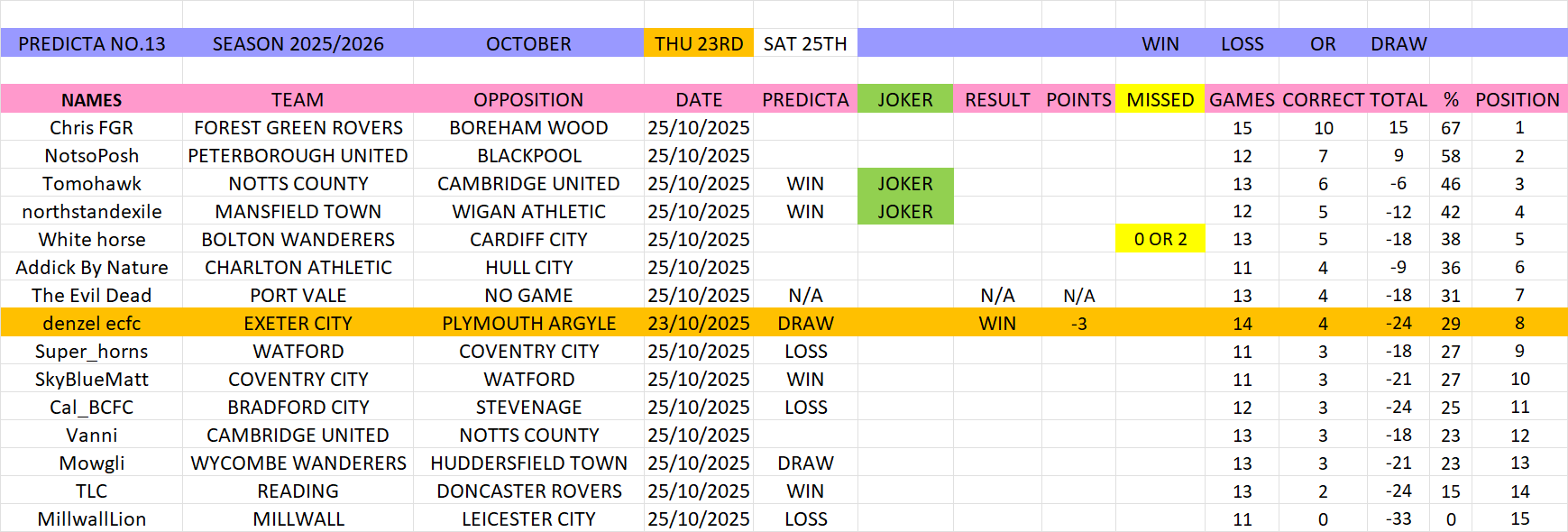Select the yellow "0 OR 2" cell
Image resolution: width=1568 pixels, height=532 pixels.
click(x=1160, y=239)
